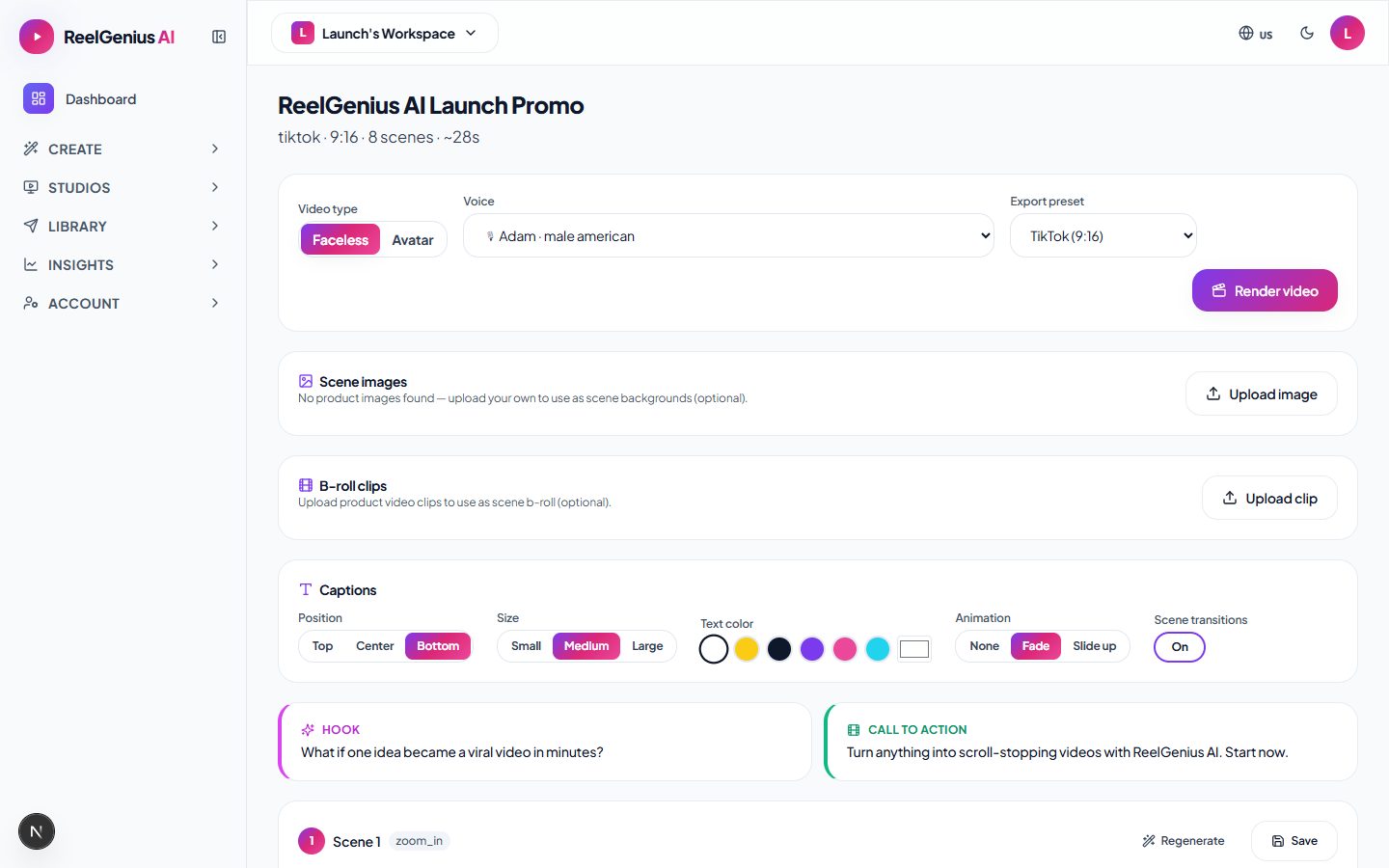The width and height of the screenshot is (1389, 868).
Task: Pick the yellow text color swatch
Action: pos(747,649)
